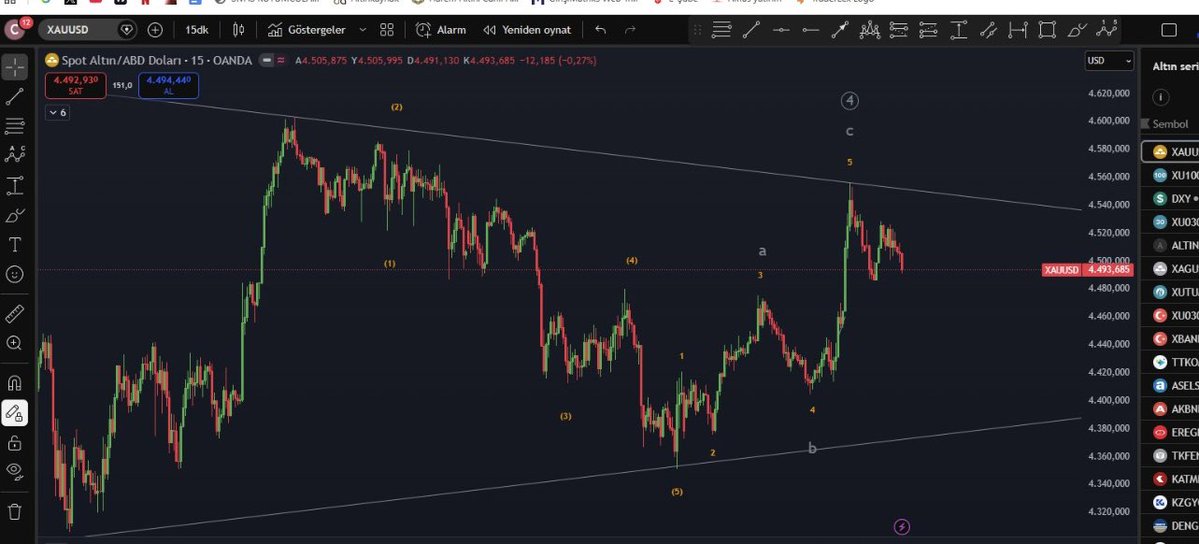The height and width of the screenshot is (544, 1199).
Task: Select XAGU silver row in watchlist
Action: click(x=1170, y=269)
